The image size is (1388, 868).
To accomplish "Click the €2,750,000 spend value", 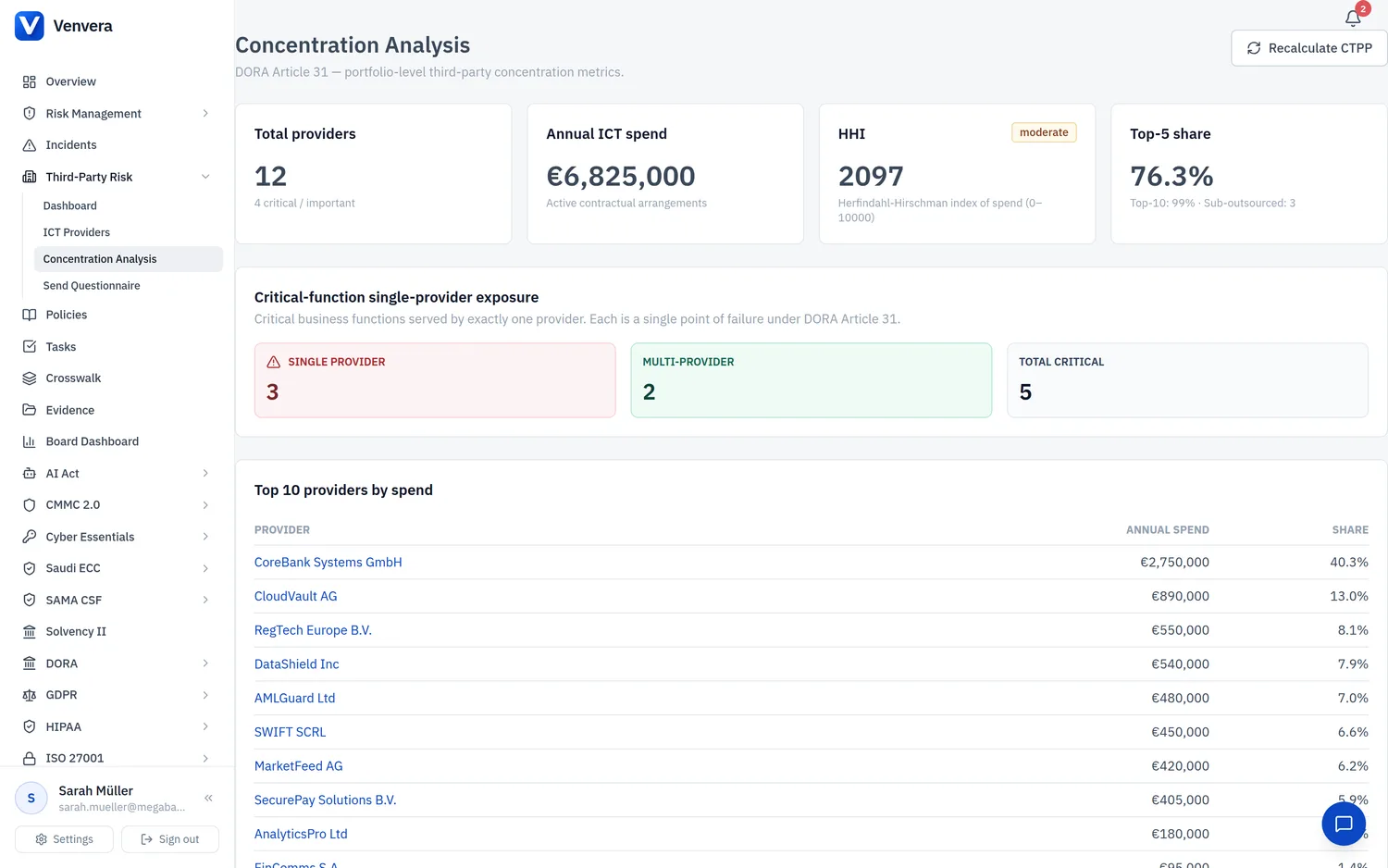I will [1174, 563].
